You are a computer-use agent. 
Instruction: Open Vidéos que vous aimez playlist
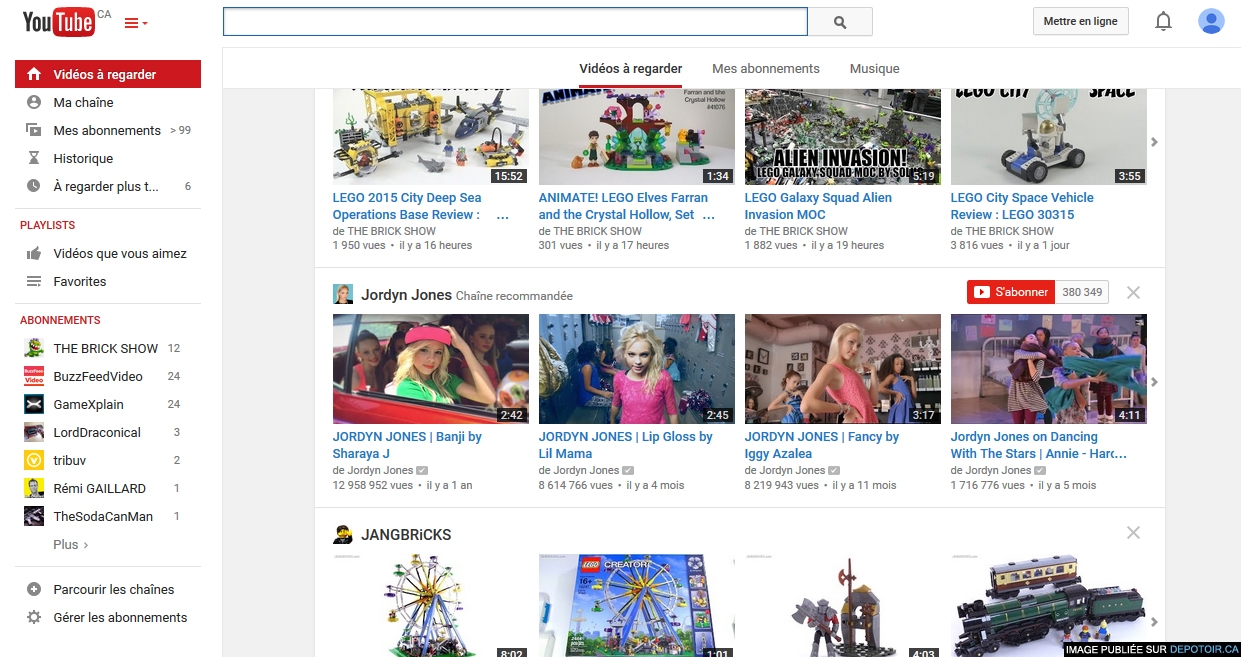pyautogui.click(x=108, y=253)
